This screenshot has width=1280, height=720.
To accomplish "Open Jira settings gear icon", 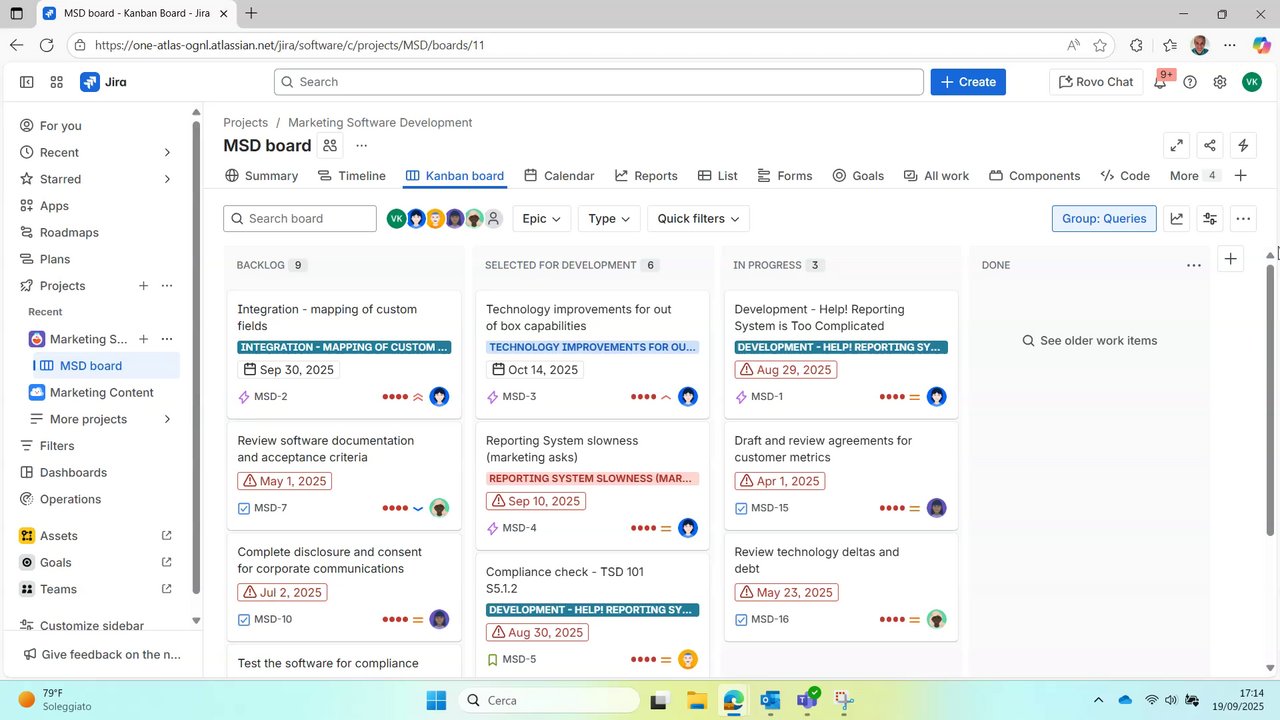I will point(1220,82).
